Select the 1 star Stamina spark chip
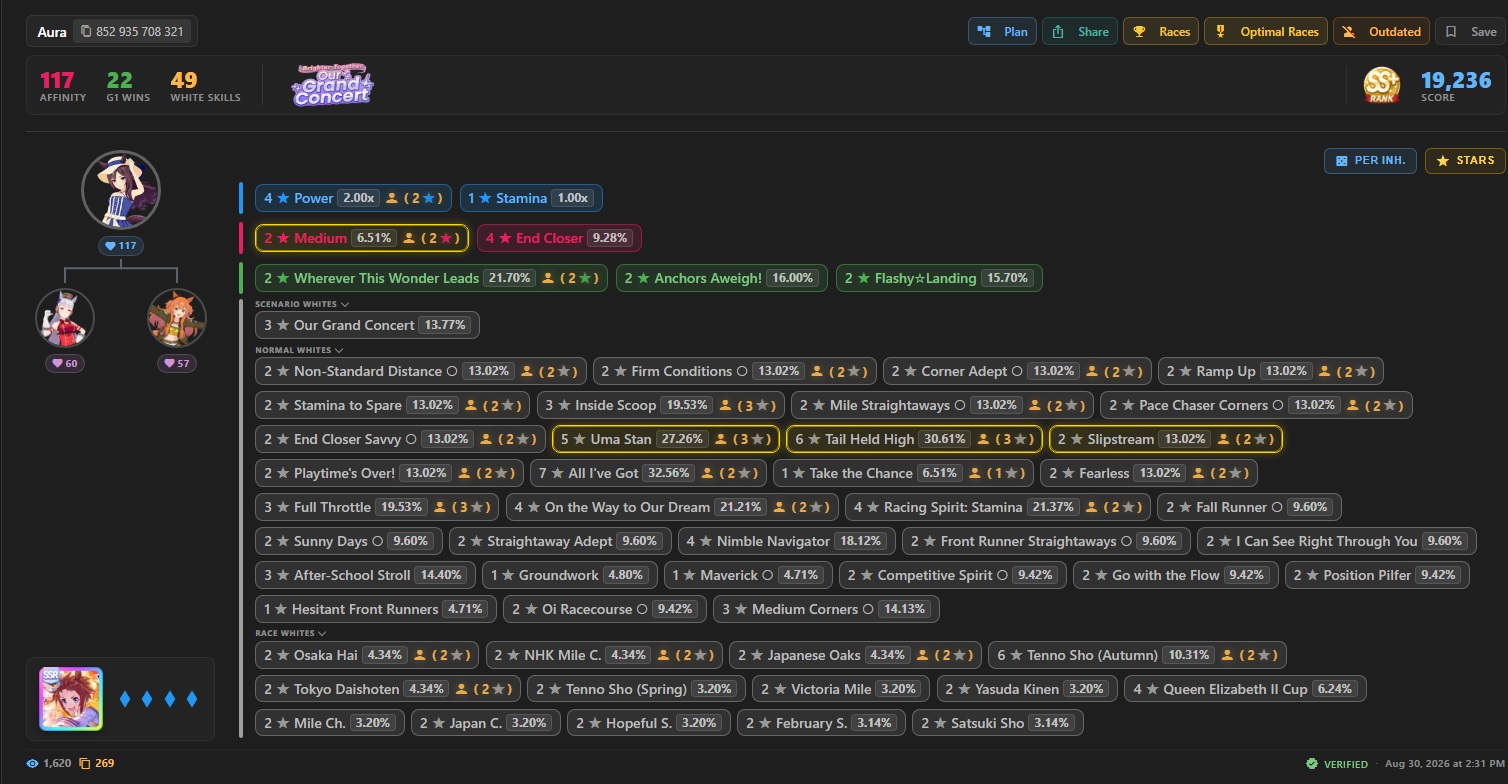 (x=531, y=198)
